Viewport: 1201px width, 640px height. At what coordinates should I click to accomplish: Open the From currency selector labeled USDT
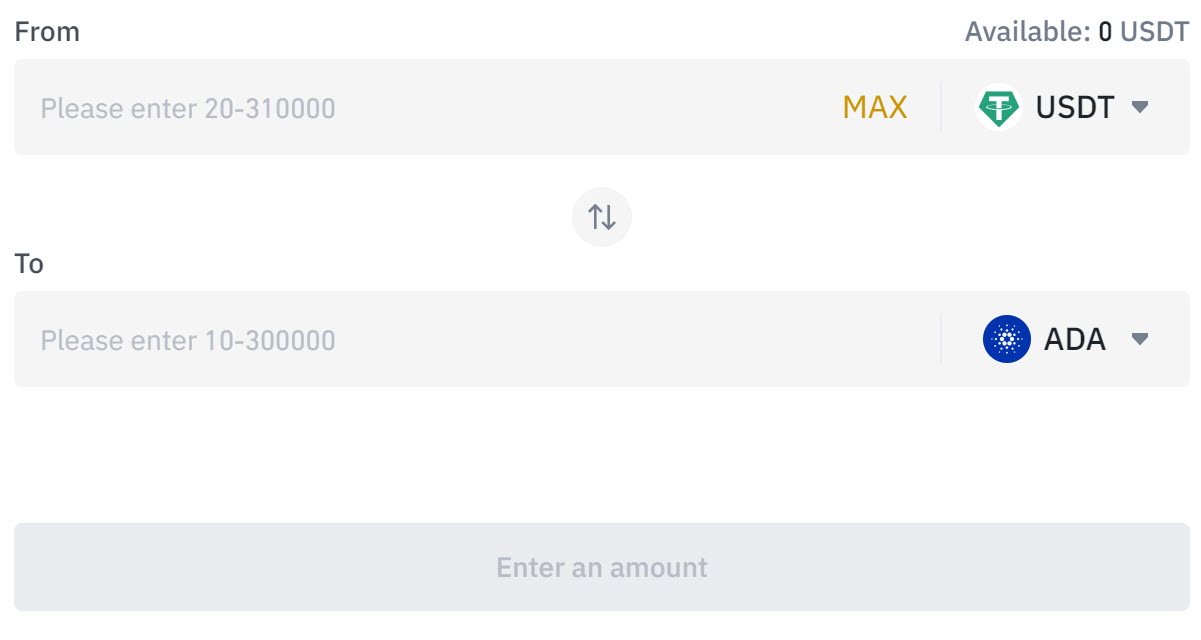click(x=1063, y=107)
